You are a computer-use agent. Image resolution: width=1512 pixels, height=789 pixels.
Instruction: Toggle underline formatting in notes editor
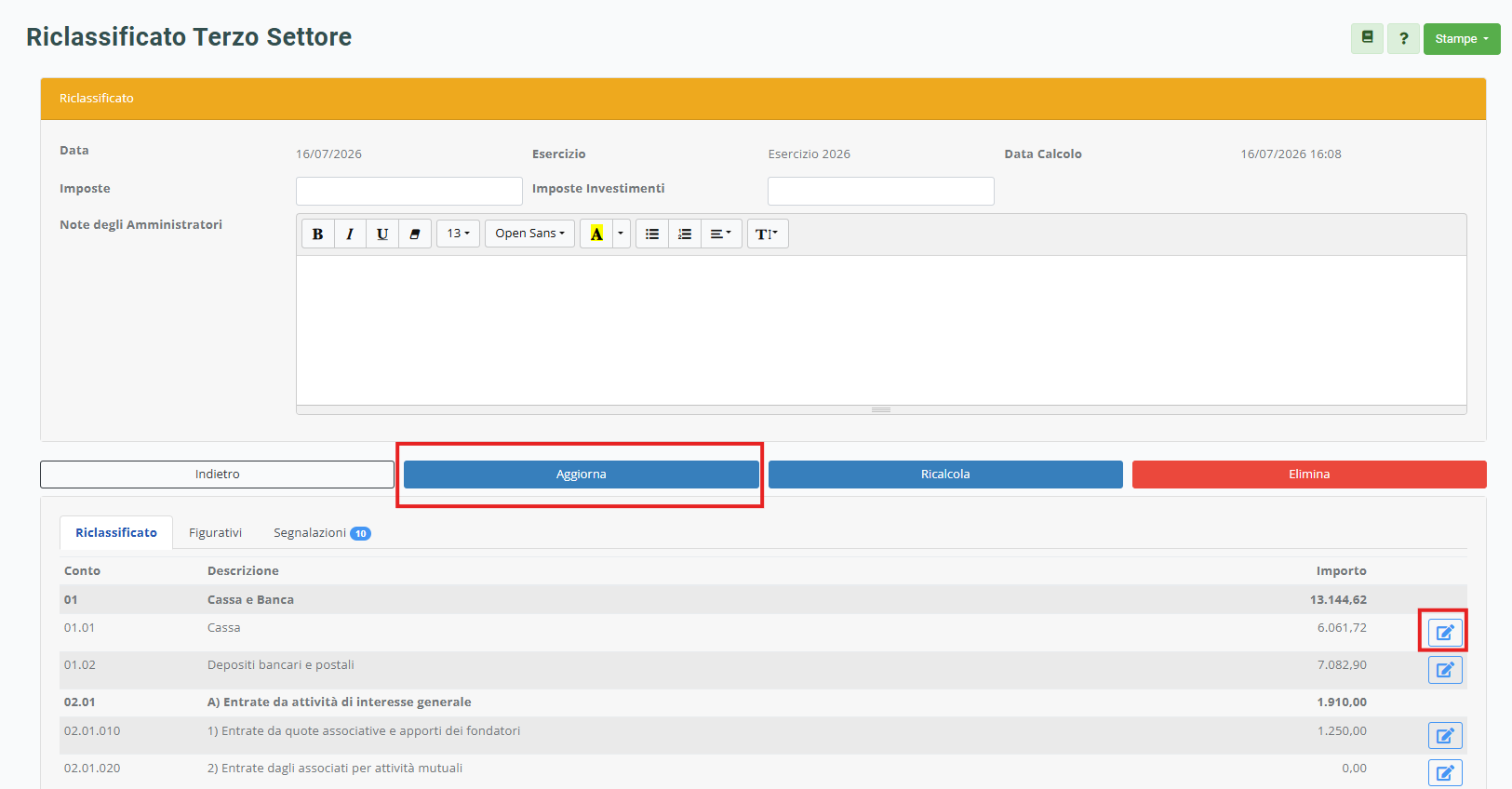click(x=382, y=234)
